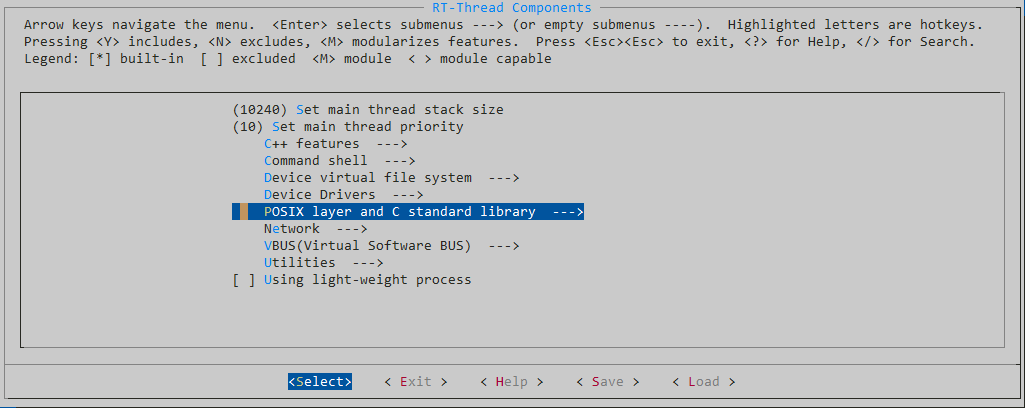
Task: Click the Select button
Action: click(x=320, y=381)
